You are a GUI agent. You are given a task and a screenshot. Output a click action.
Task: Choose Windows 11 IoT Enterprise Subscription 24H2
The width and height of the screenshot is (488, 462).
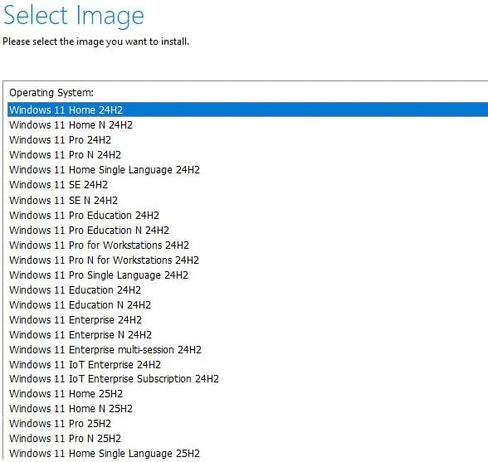tap(114, 379)
